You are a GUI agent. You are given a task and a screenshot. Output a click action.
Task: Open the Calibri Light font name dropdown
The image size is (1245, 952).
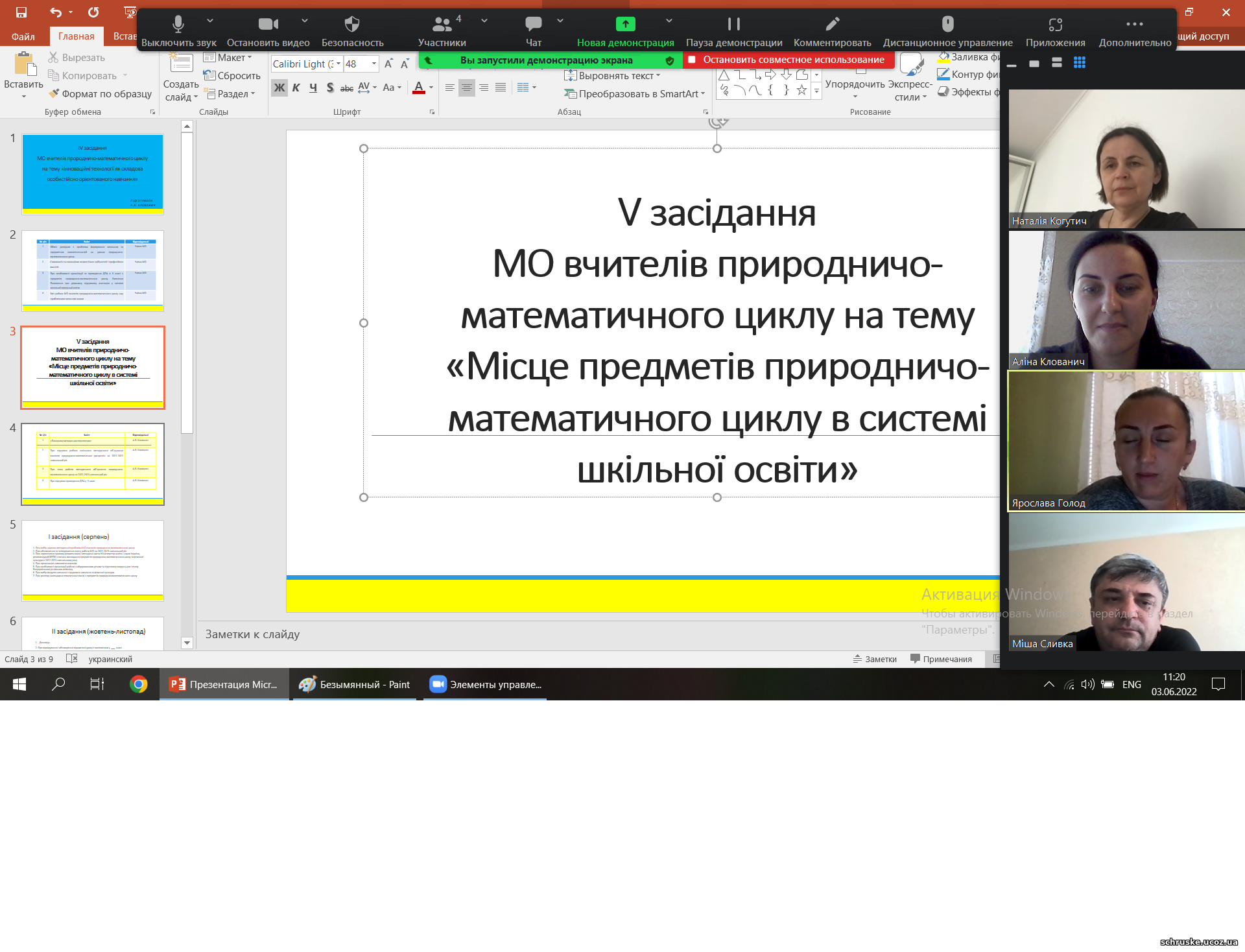[x=338, y=64]
